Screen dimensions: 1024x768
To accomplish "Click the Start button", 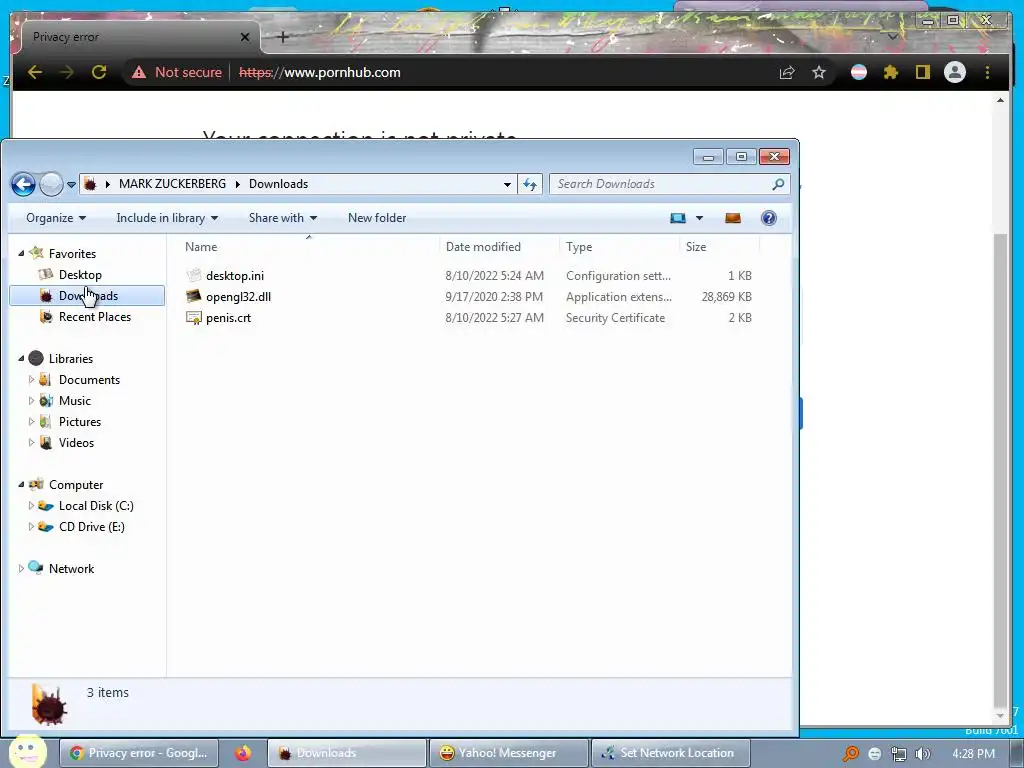I will [x=26, y=752].
